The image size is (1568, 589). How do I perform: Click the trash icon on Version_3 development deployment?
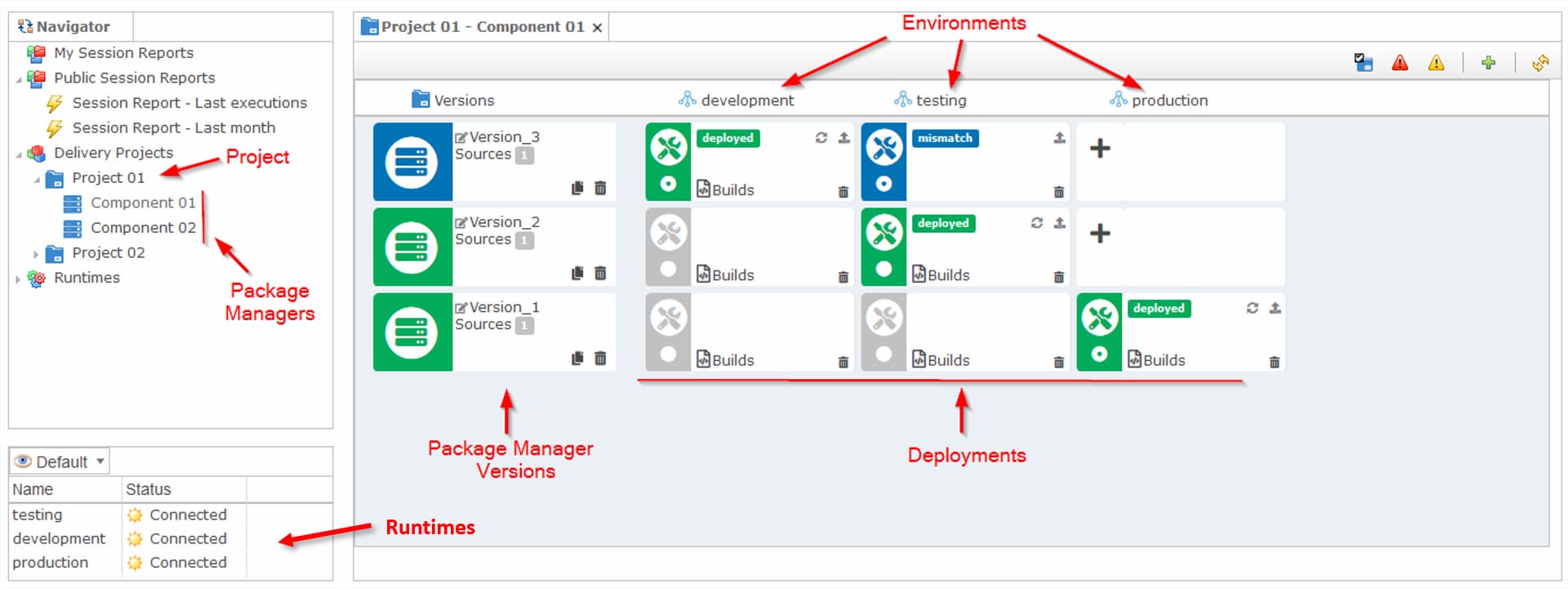click(x=843, y=192)
